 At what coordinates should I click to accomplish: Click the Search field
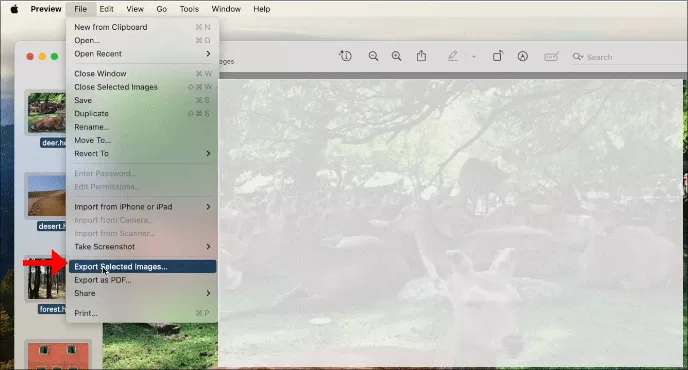(630, 57)
